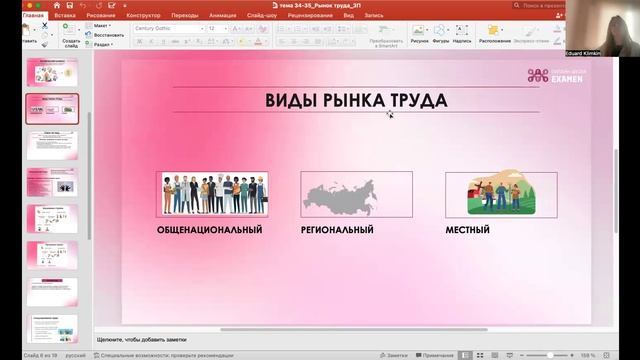Open the Создать слайд dropdown arrow
Image resolution: width=640 pixels, height=360 pixels.
pos(79,29)
